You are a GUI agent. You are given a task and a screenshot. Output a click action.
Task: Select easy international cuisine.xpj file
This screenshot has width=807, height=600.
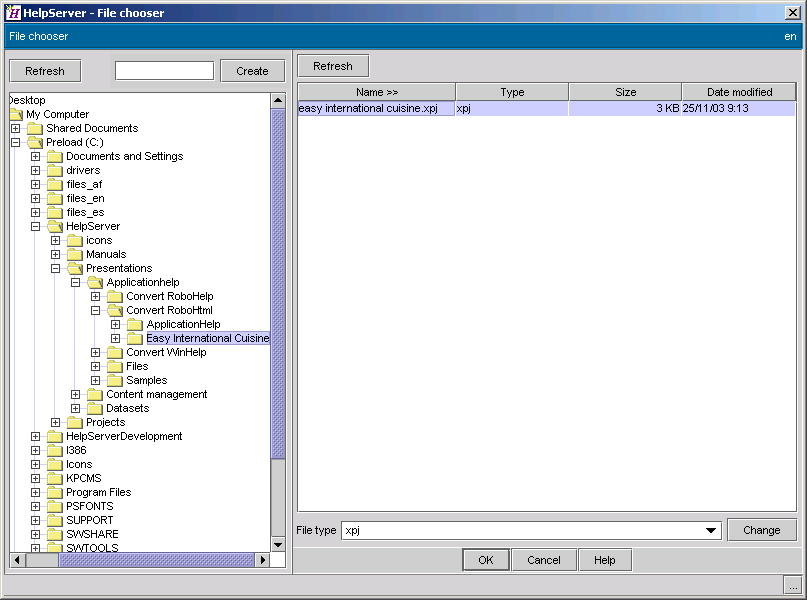click(368, 108)
